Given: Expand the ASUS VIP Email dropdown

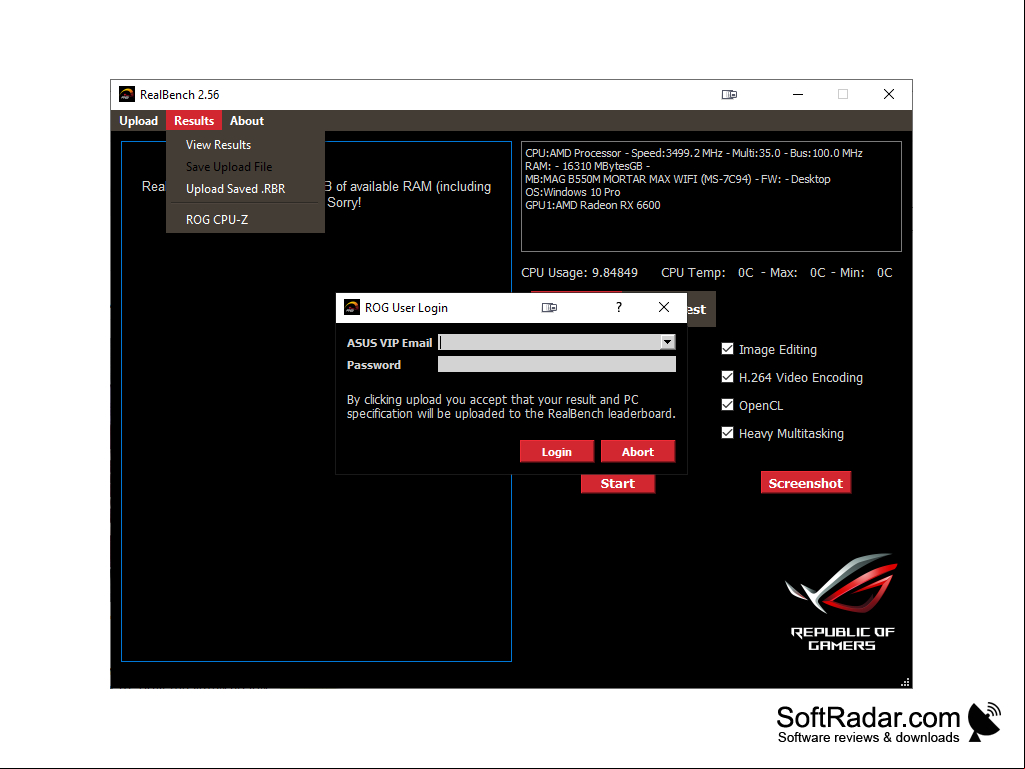Looking at the screenshot, I should [667, 342].
